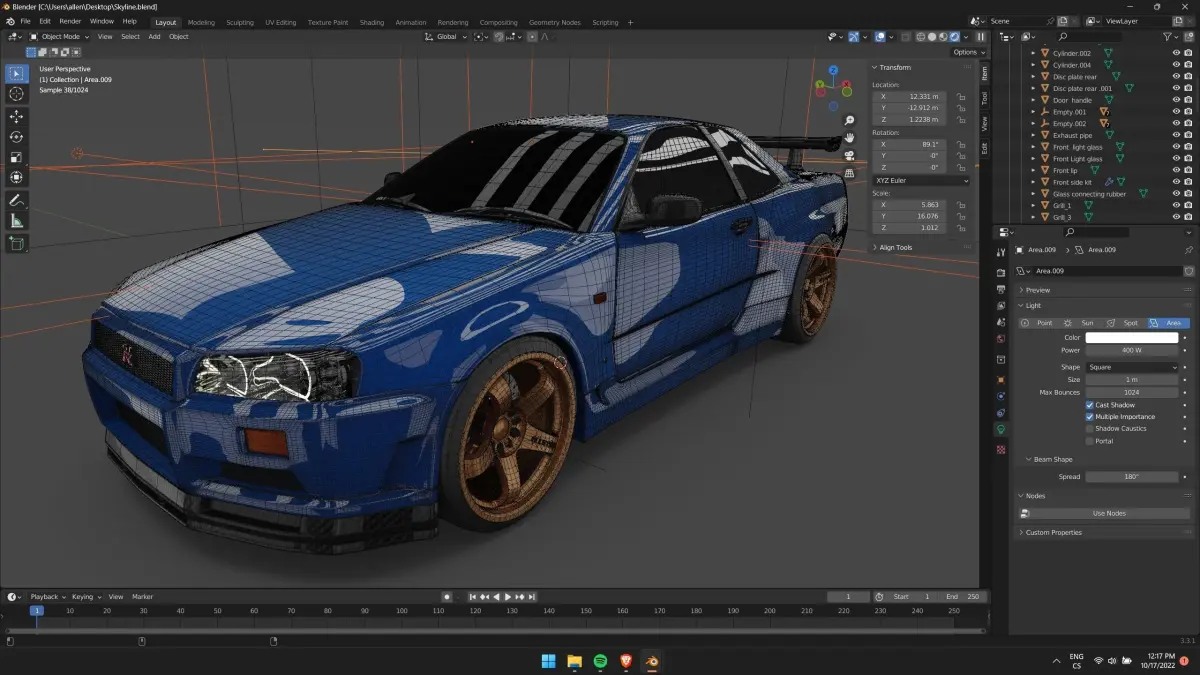The height and width of the screenshot is (675, 1200).
Task: Collapse the Beam Shape subpanel
Action: coord(1052,459)
